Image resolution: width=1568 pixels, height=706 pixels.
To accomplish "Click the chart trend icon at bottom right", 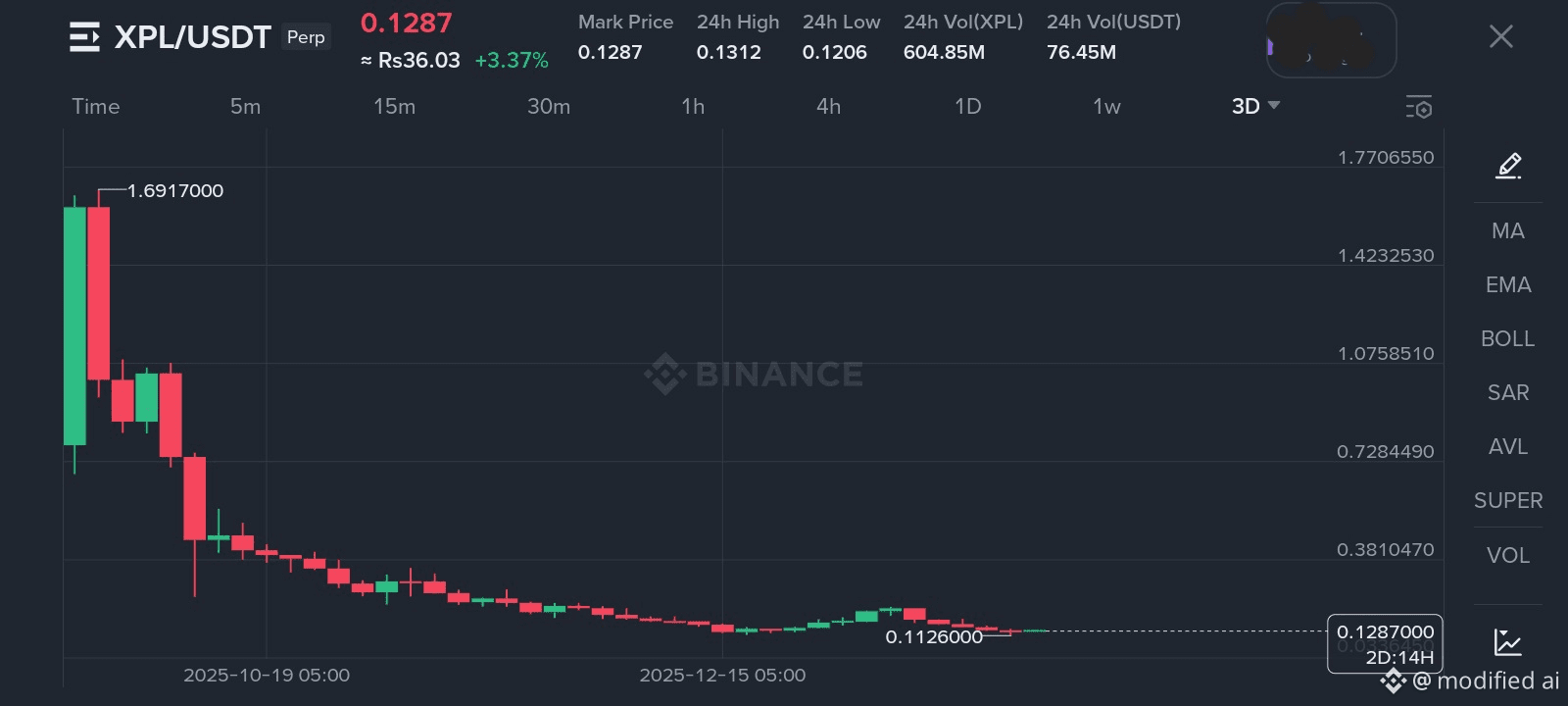I will coord(1507,642).
